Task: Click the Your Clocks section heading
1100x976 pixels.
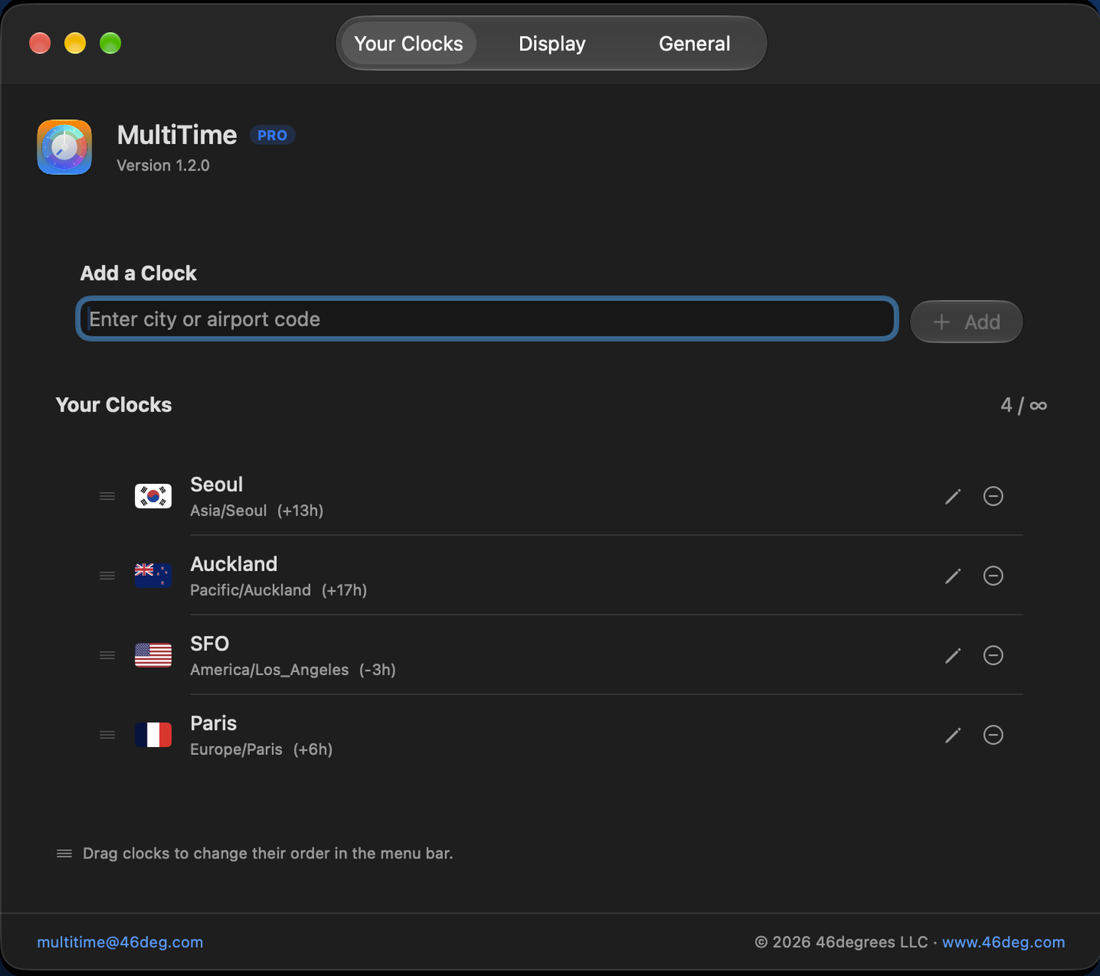Action: (x=114, y=405)
